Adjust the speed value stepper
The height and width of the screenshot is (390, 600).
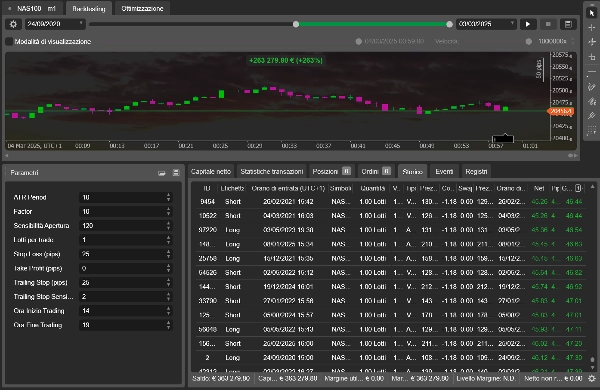click(x=573, y=41)
